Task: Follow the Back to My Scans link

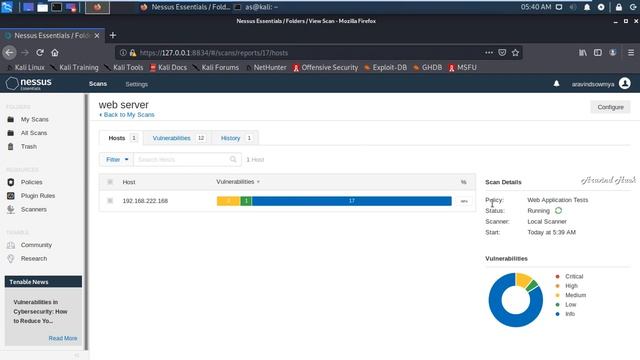Action: pyautogui.click(x=127, y=115)
